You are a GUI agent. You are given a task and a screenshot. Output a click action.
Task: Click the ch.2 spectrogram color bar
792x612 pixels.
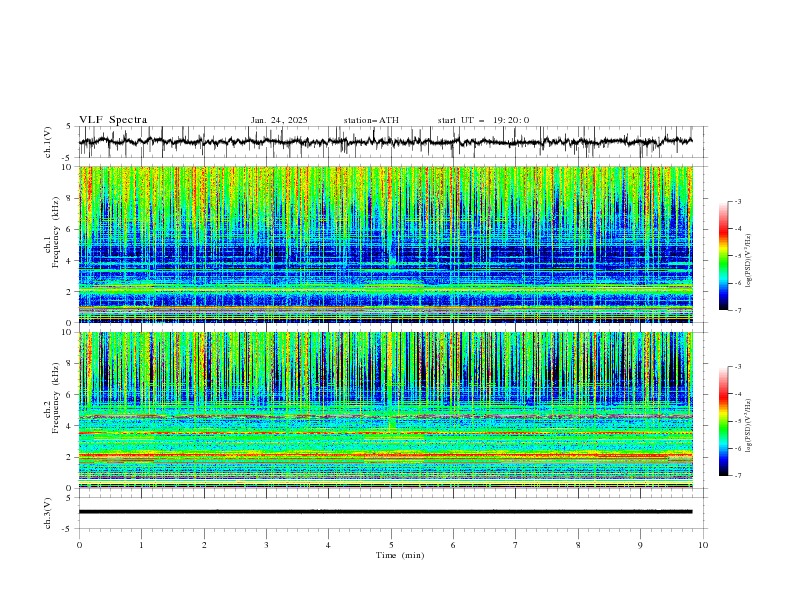point(723,421)
